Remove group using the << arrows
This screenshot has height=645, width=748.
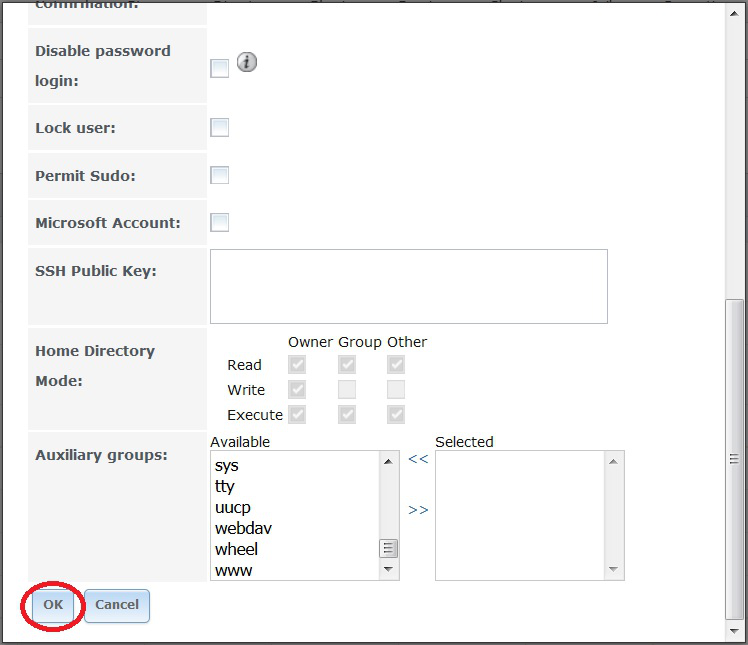(418, 459)
